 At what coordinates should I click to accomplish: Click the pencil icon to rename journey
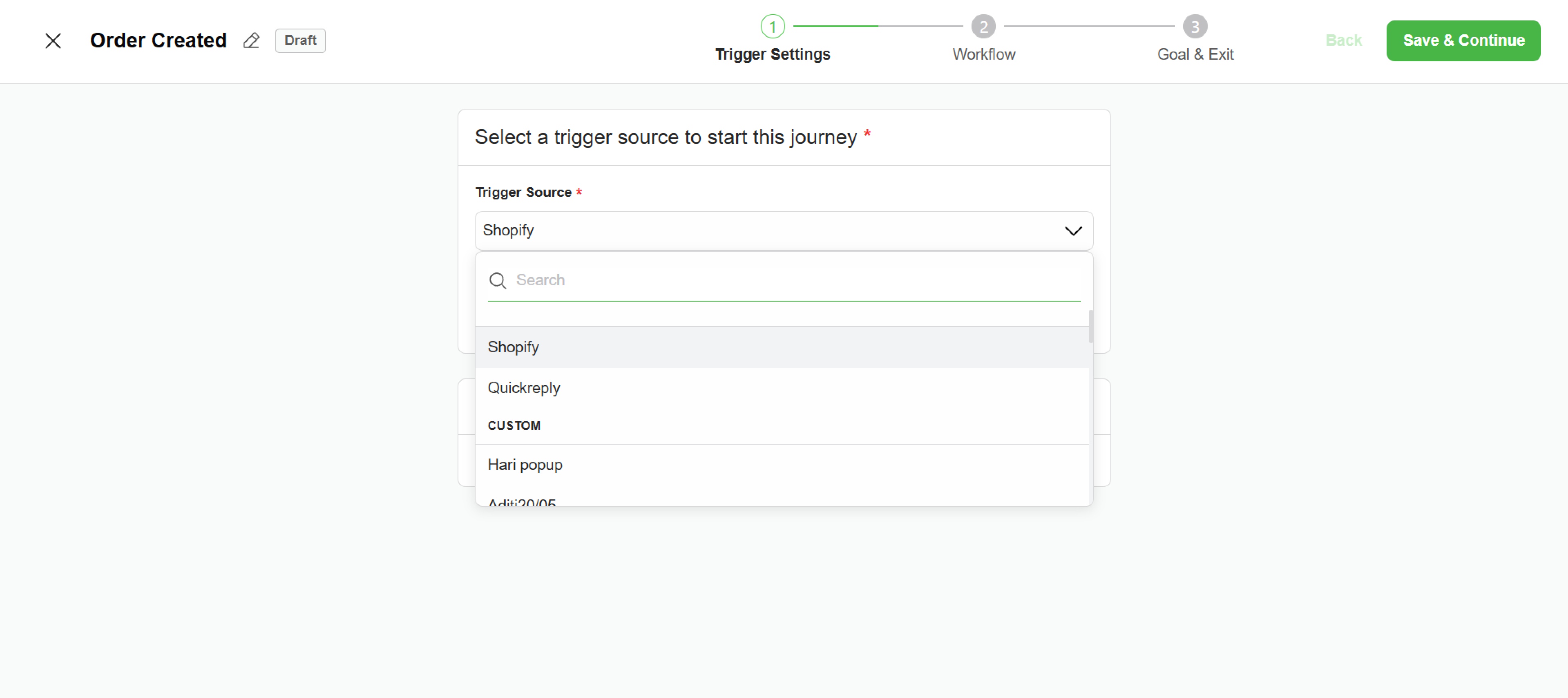point(251,41)
